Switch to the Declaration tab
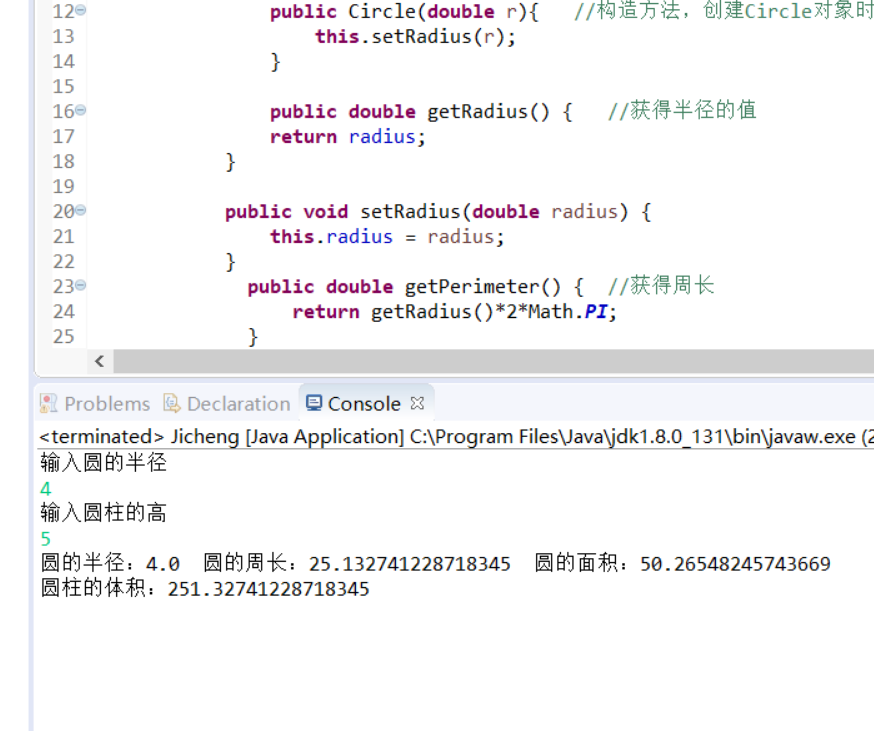Screen dimensions: 874x731 click(x=227, y=403)
